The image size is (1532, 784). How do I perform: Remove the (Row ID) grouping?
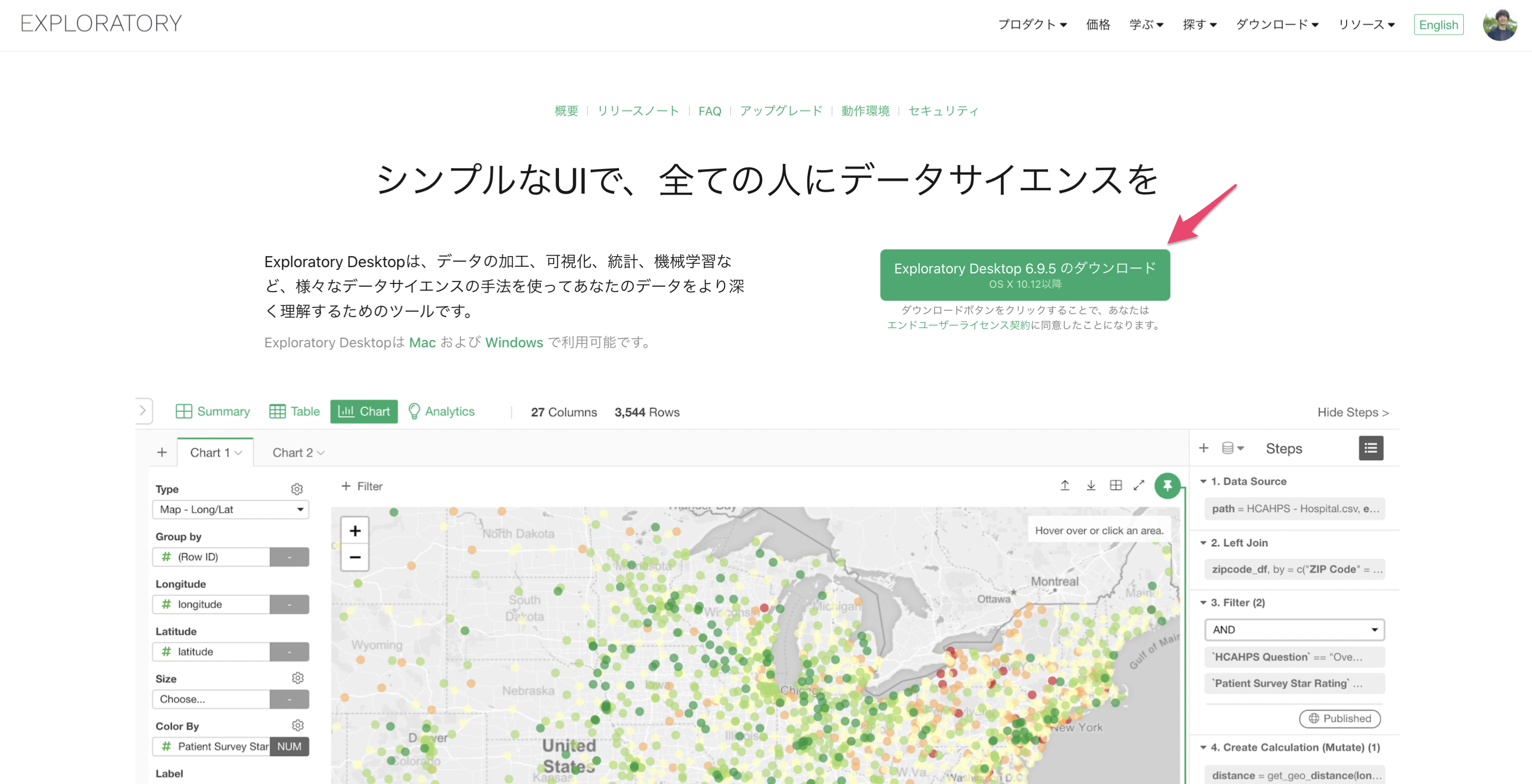coord(290,557)
